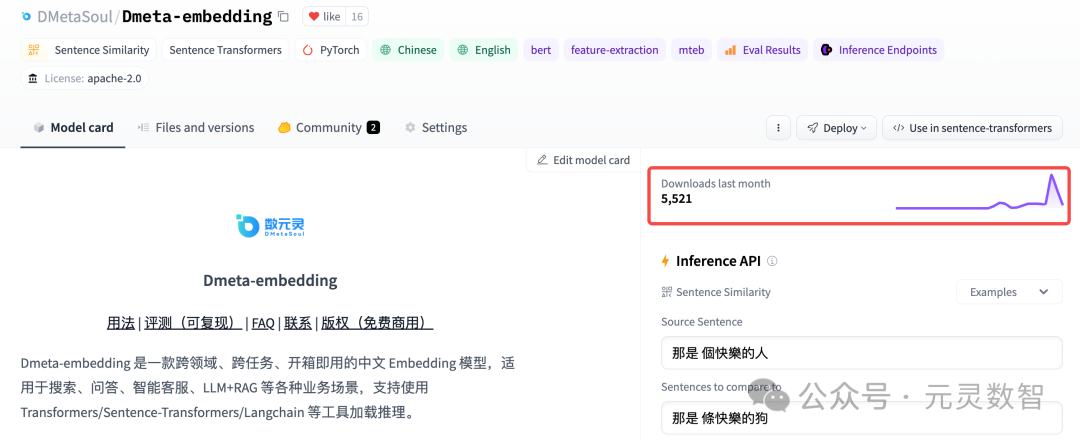Viewport: 1080px width, 440px height.
Task: Click the Inference API info icon
Action: [x=772, y=261]
